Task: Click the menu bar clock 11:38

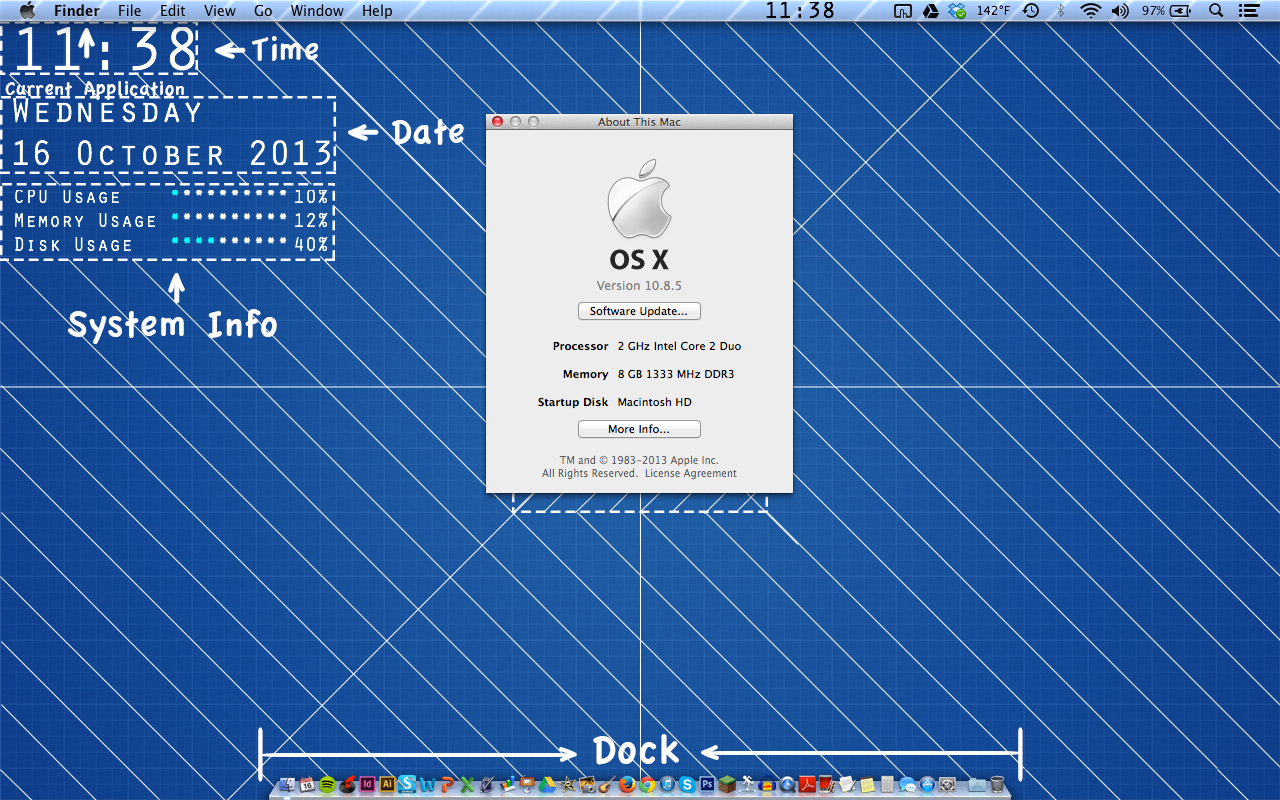Action: click(x=800, y=11)
